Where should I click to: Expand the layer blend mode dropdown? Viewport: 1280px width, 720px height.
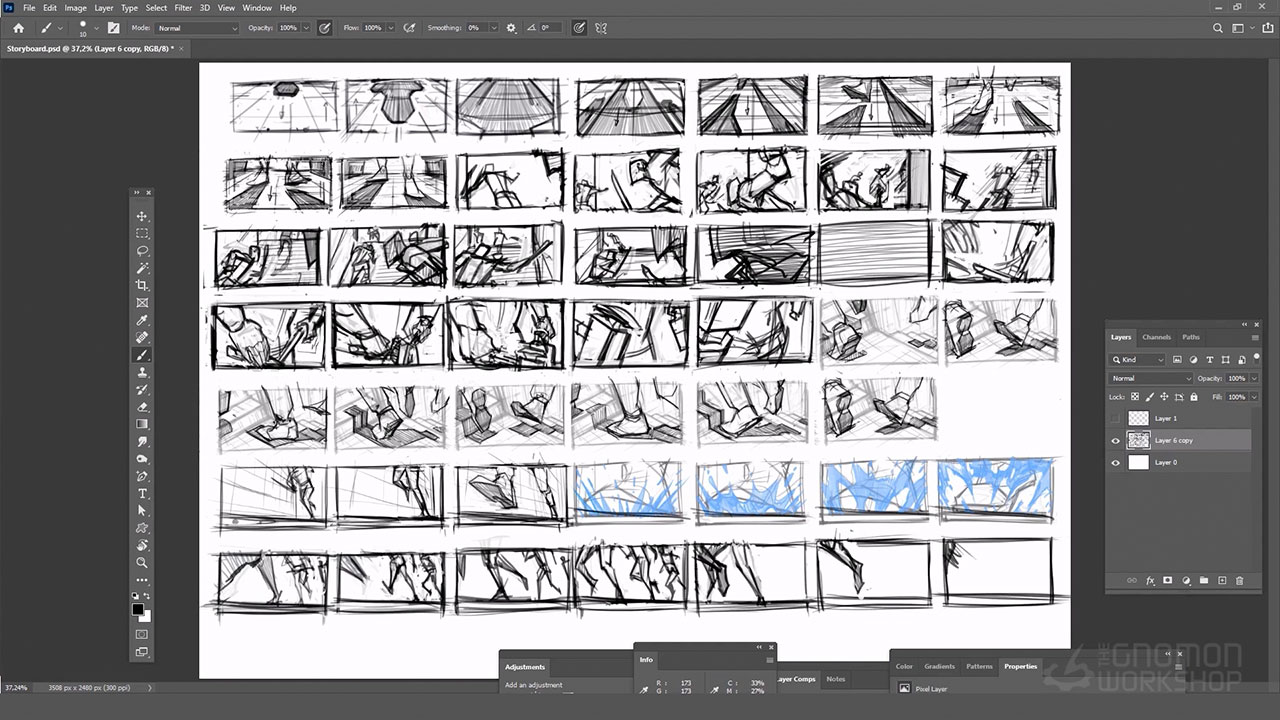coord(1151,378)
